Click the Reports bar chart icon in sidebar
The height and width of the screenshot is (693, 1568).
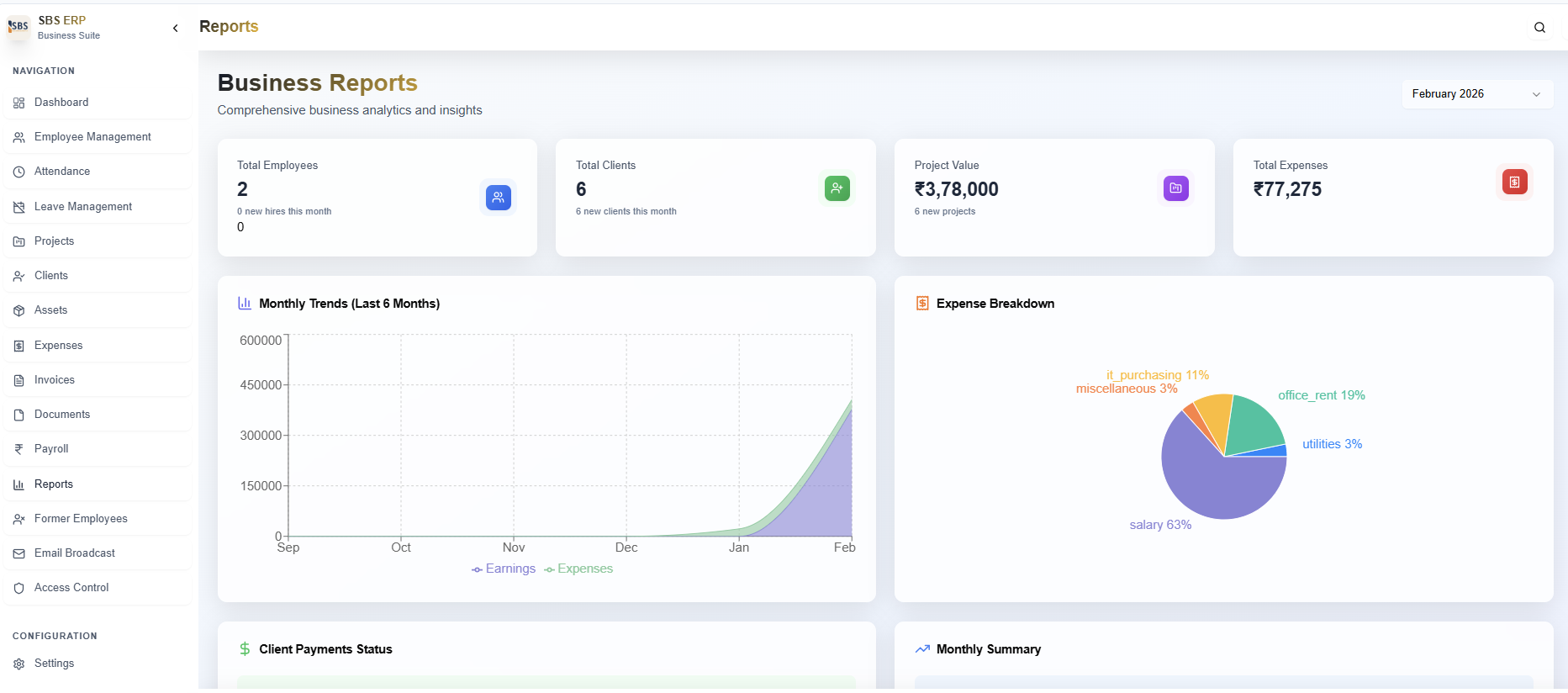click(x=19, y=484)
